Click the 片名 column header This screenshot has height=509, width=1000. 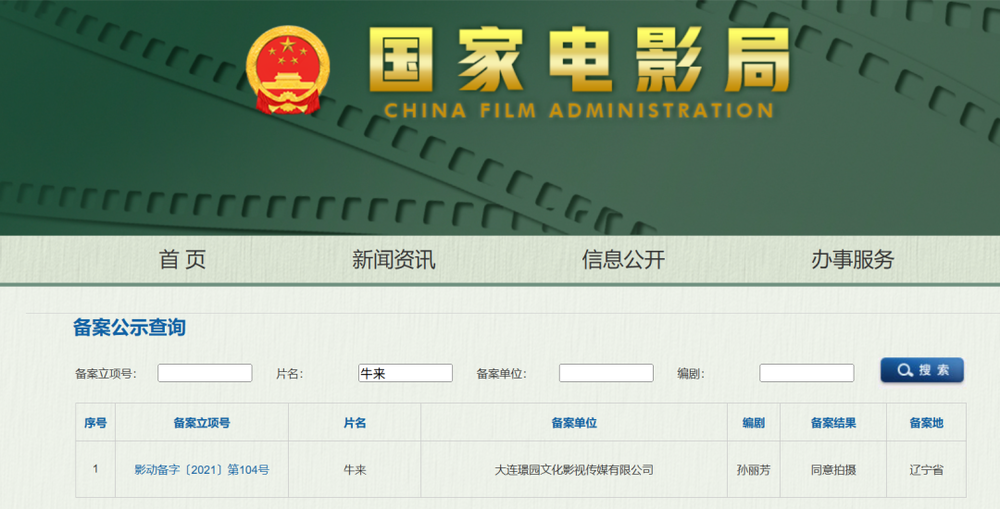click(x=355, y=423)
